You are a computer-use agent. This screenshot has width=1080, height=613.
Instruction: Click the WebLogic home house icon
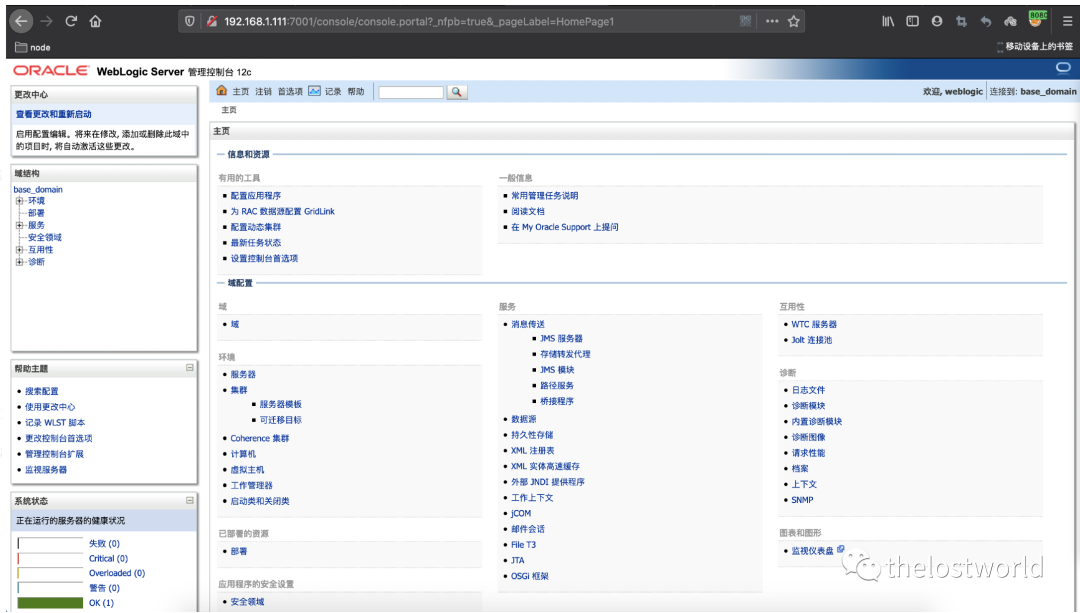tap(222, 90)
